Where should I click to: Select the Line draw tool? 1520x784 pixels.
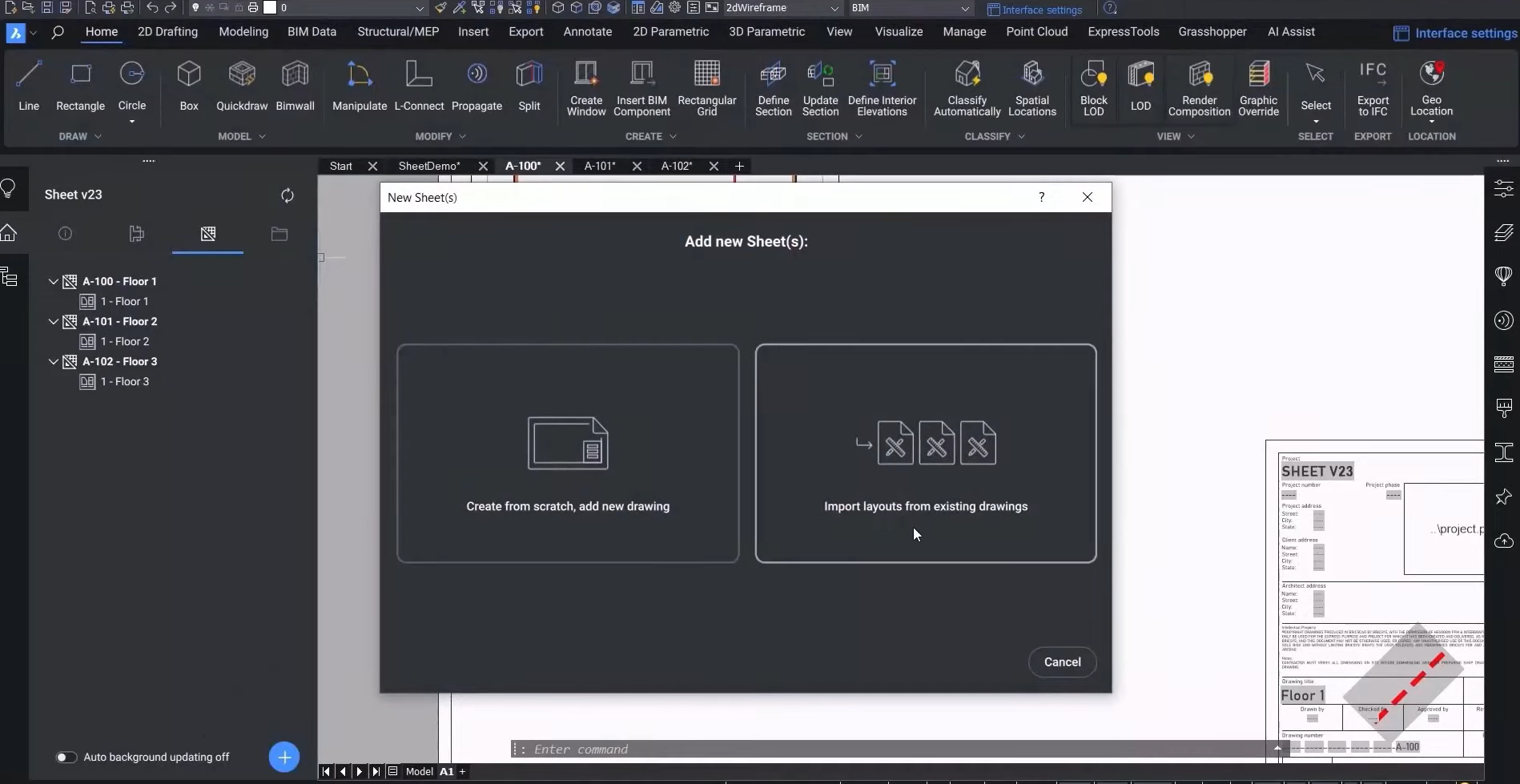coord(29,85)
